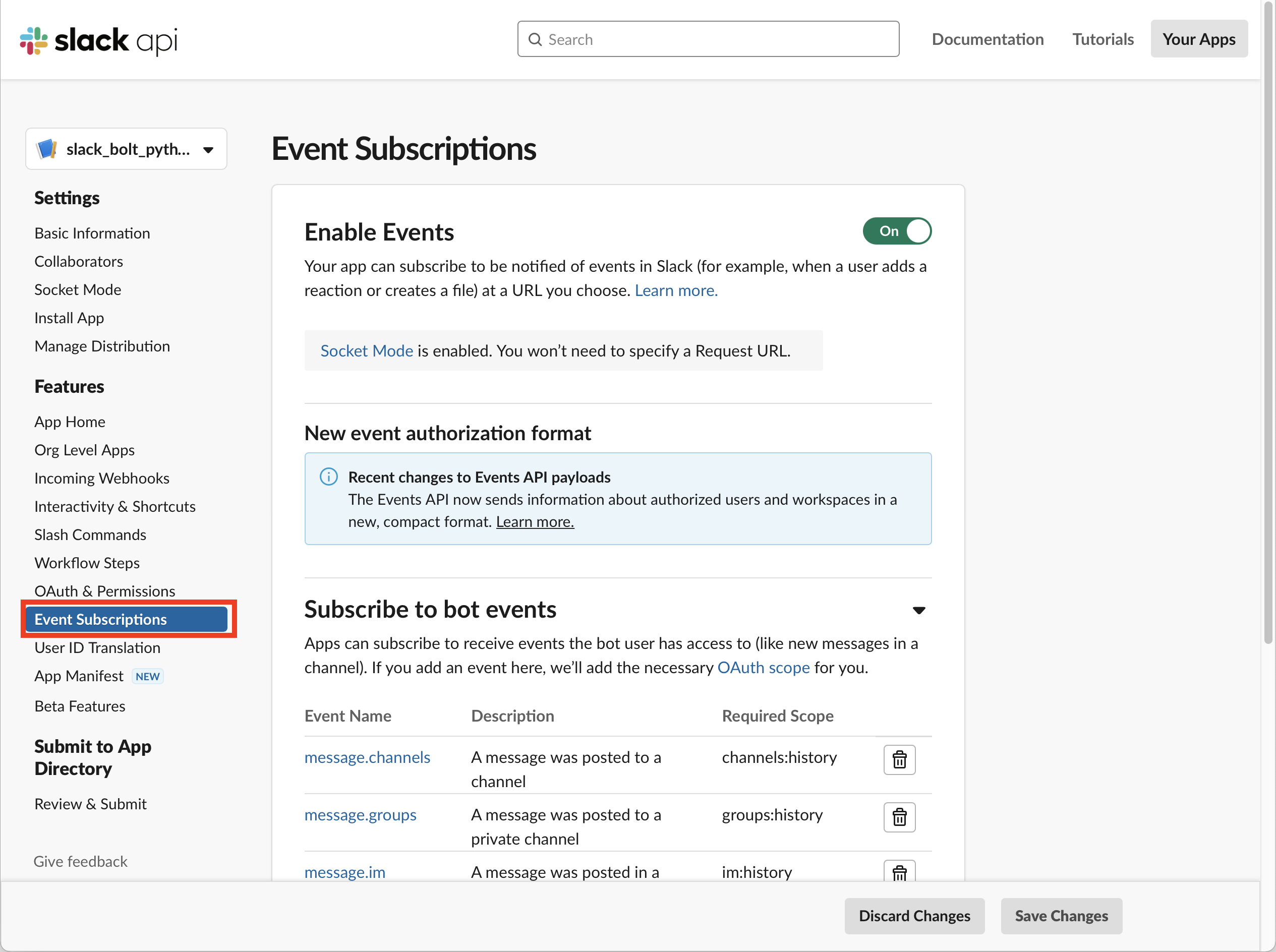Click the Save Changes button
This screenshot has height=952, width=1276.
(1061, 916)
